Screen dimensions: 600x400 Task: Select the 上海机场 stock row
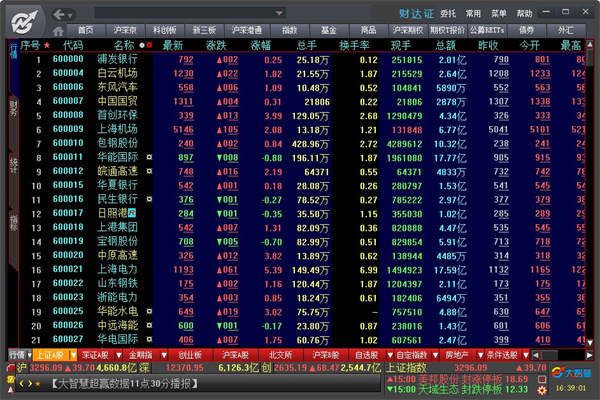302,129
